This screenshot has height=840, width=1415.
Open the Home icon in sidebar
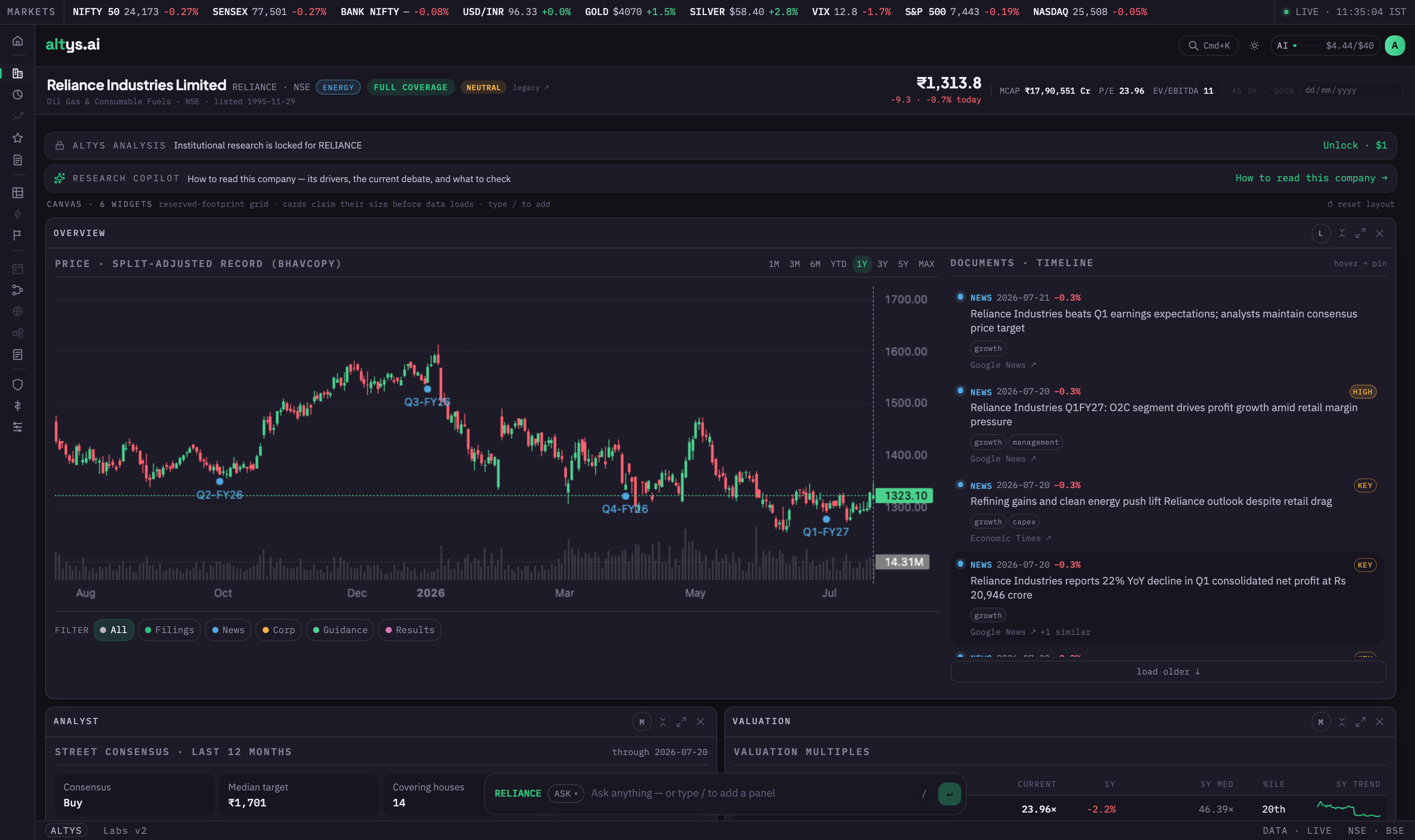tap(18, 41)
